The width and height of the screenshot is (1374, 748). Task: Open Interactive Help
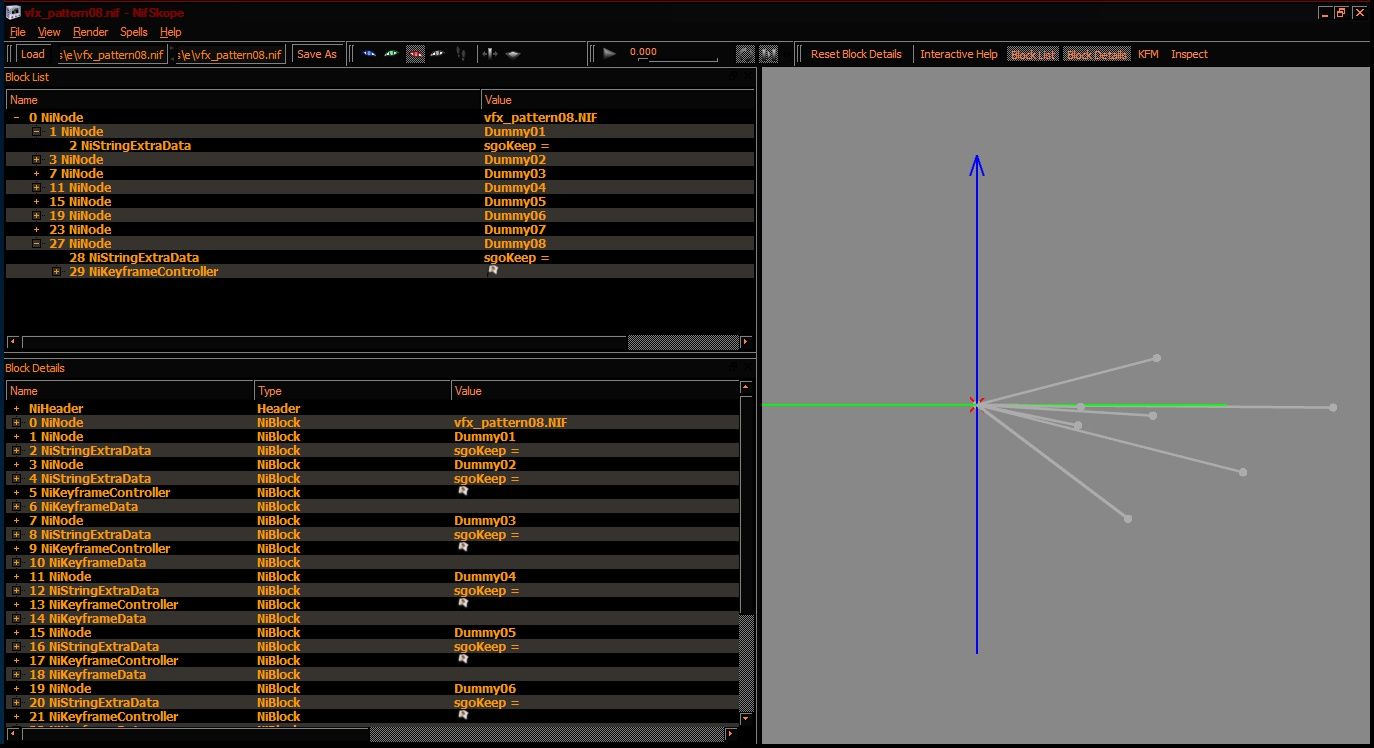pos(959,54)
